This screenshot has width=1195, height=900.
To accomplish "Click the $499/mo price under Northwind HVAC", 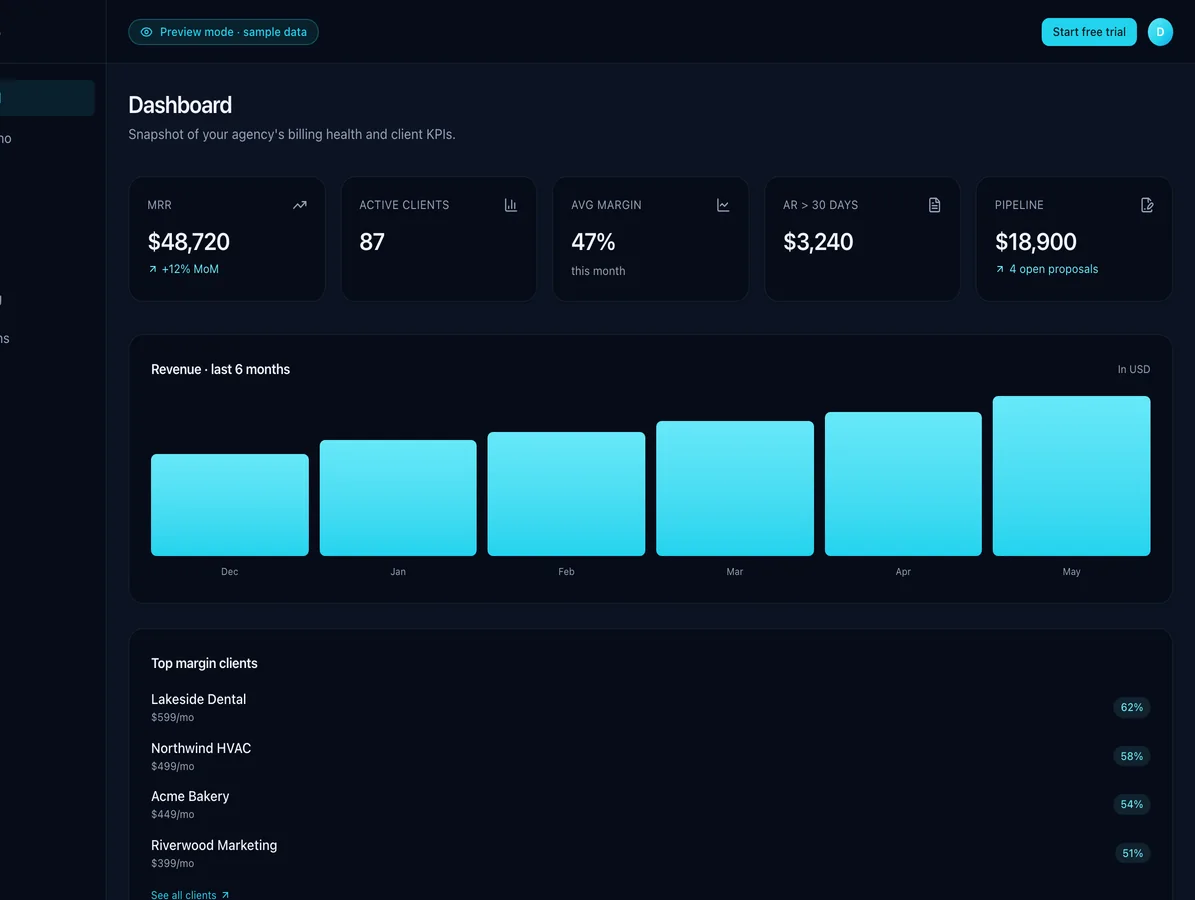I will click(172, 766).
